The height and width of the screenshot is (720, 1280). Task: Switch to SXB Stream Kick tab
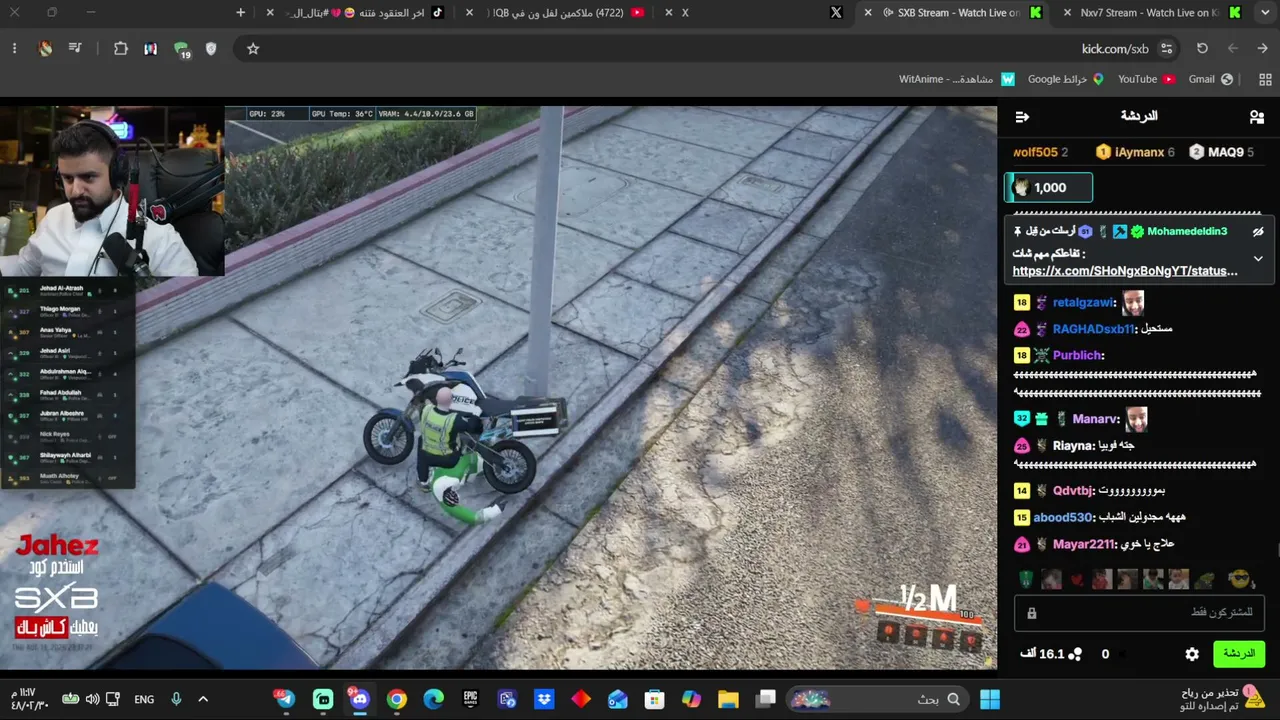[x=950, y=13]
